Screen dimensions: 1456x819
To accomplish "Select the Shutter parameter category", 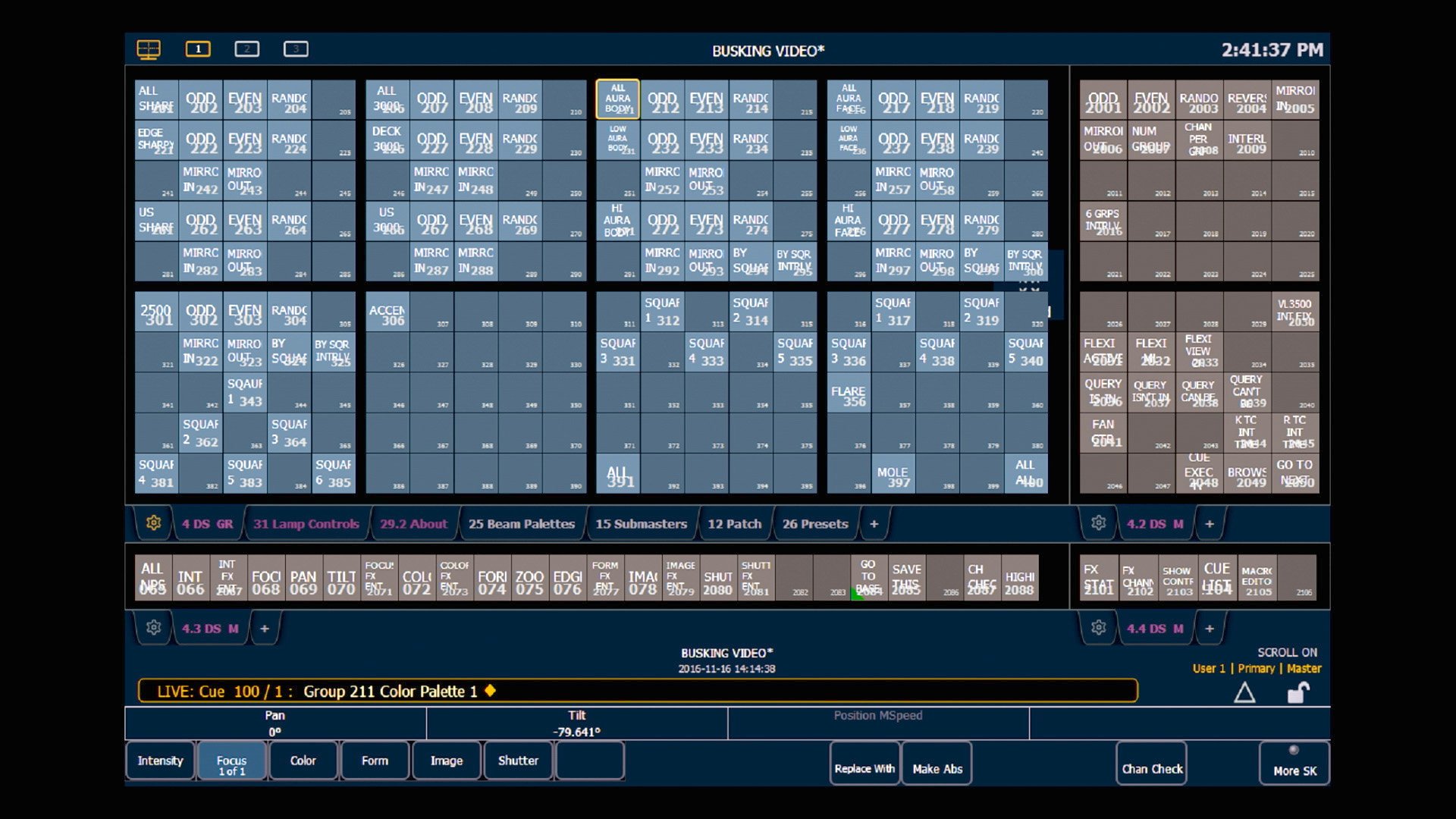I will 518,761.
